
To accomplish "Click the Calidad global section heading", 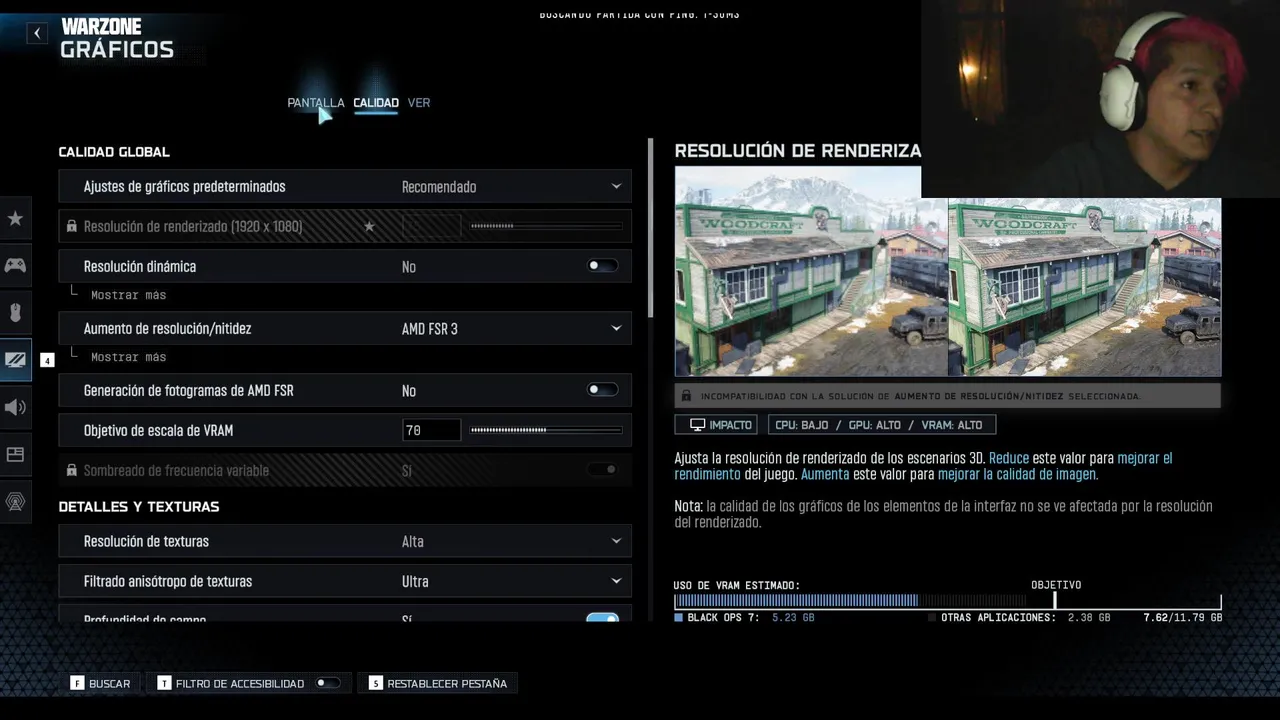I will click(114, 152).
